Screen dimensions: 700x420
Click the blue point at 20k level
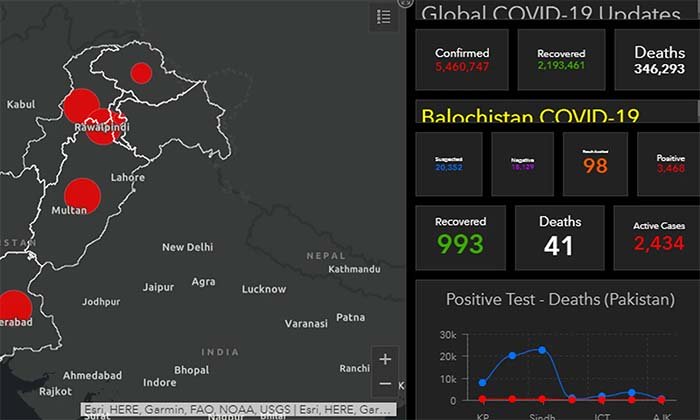coord(512,355)
